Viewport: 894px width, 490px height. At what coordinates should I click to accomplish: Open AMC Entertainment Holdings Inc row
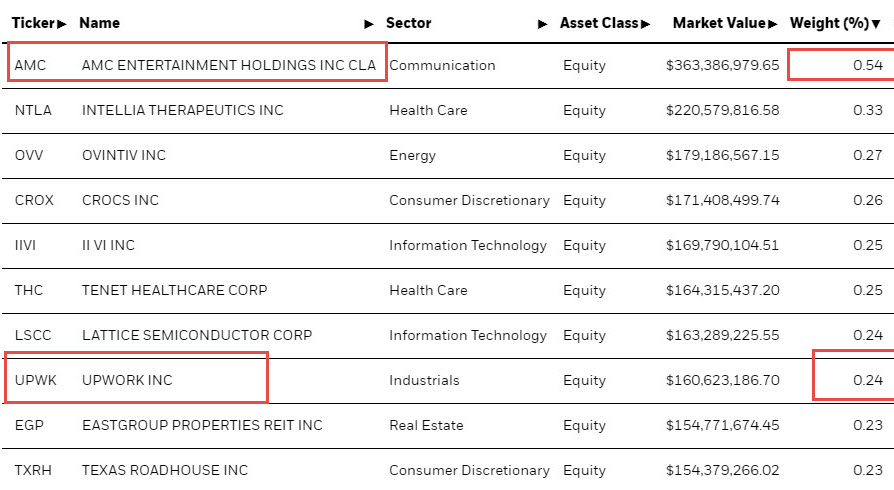(x=447, y=65)
